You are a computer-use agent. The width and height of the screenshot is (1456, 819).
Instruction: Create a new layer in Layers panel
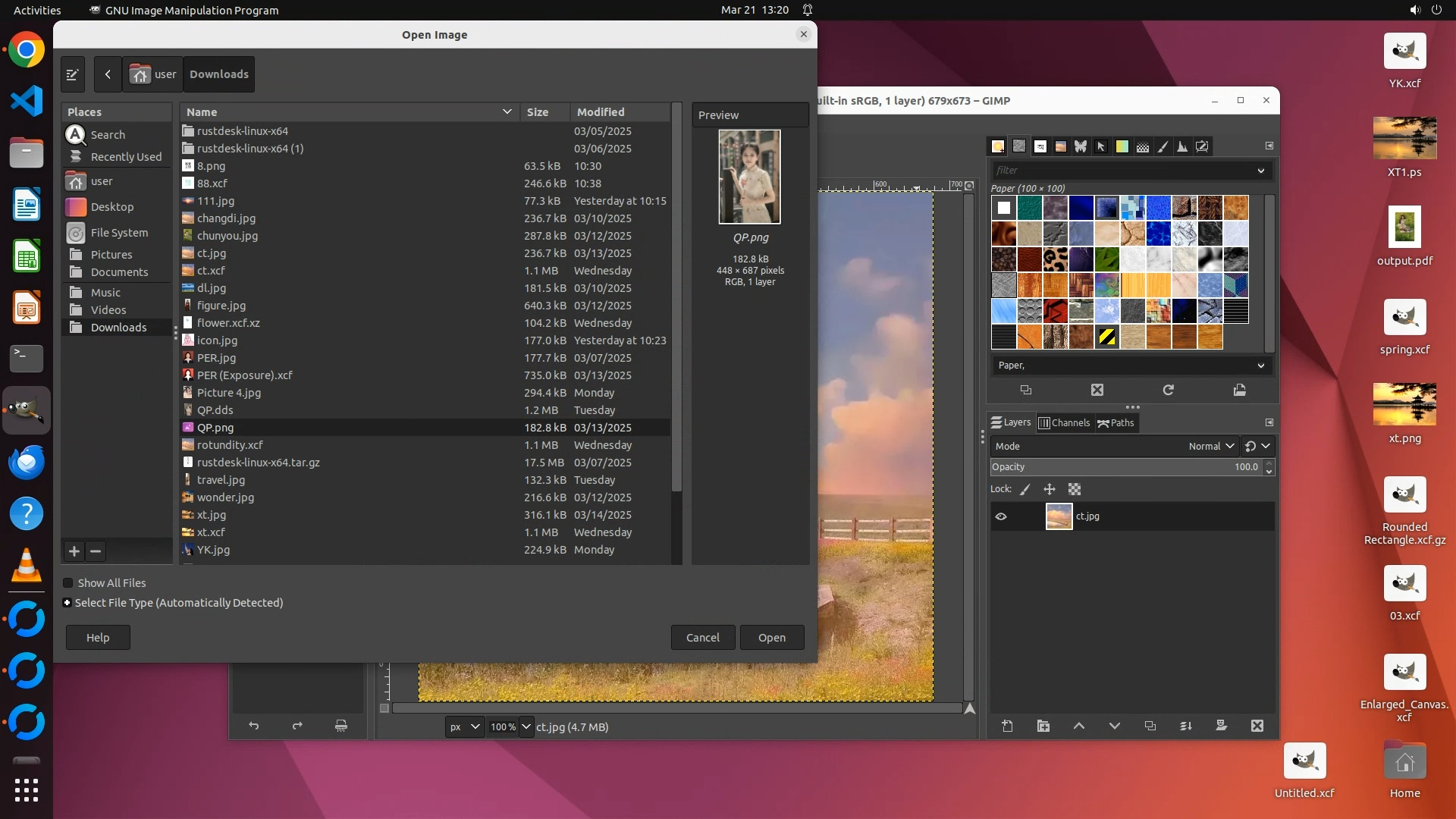(1007, 726)
